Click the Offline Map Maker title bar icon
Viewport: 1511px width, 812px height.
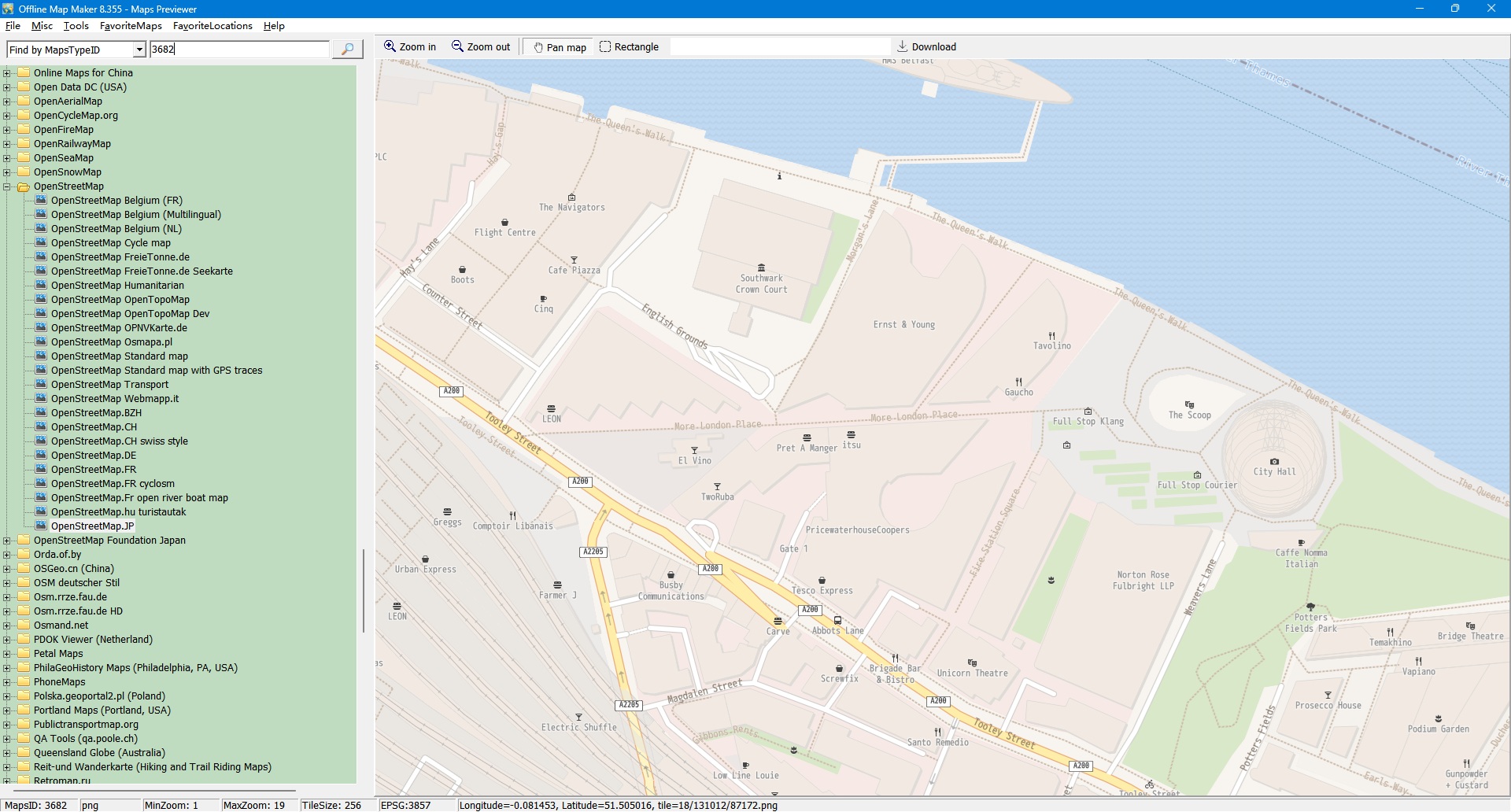(x=8, y=9)
